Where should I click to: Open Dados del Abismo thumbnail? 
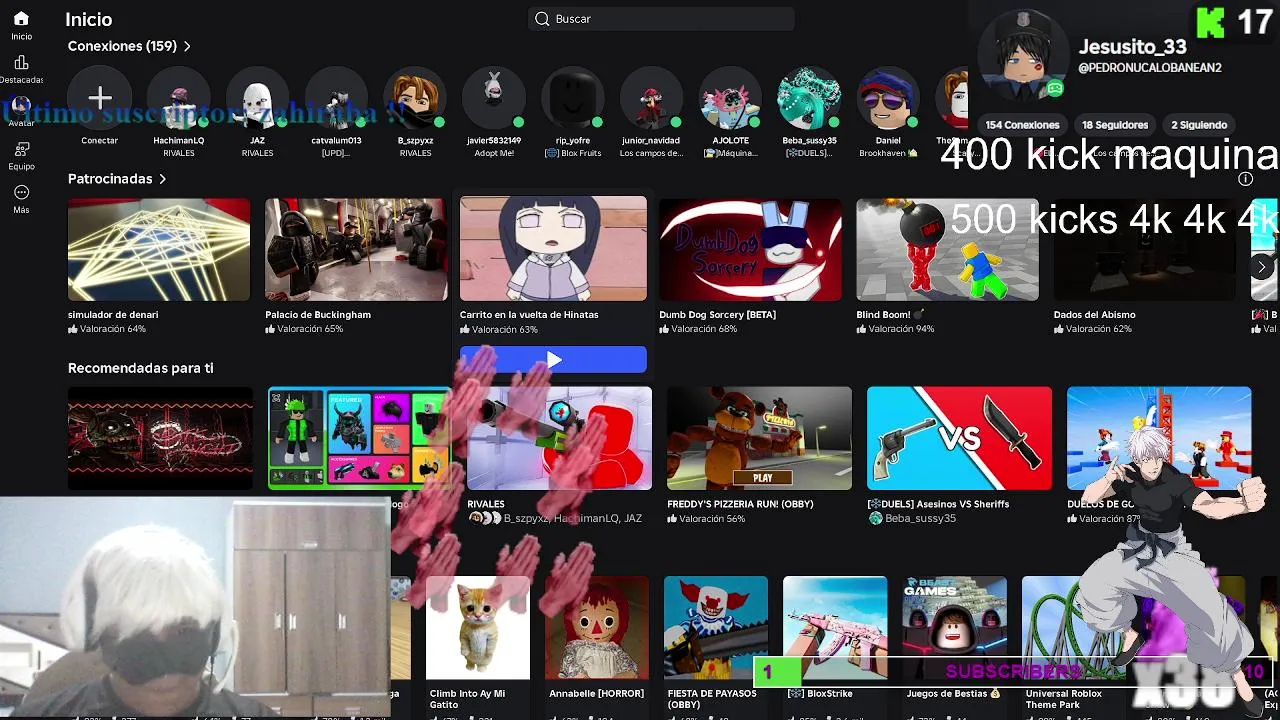tap(1145, 249)
